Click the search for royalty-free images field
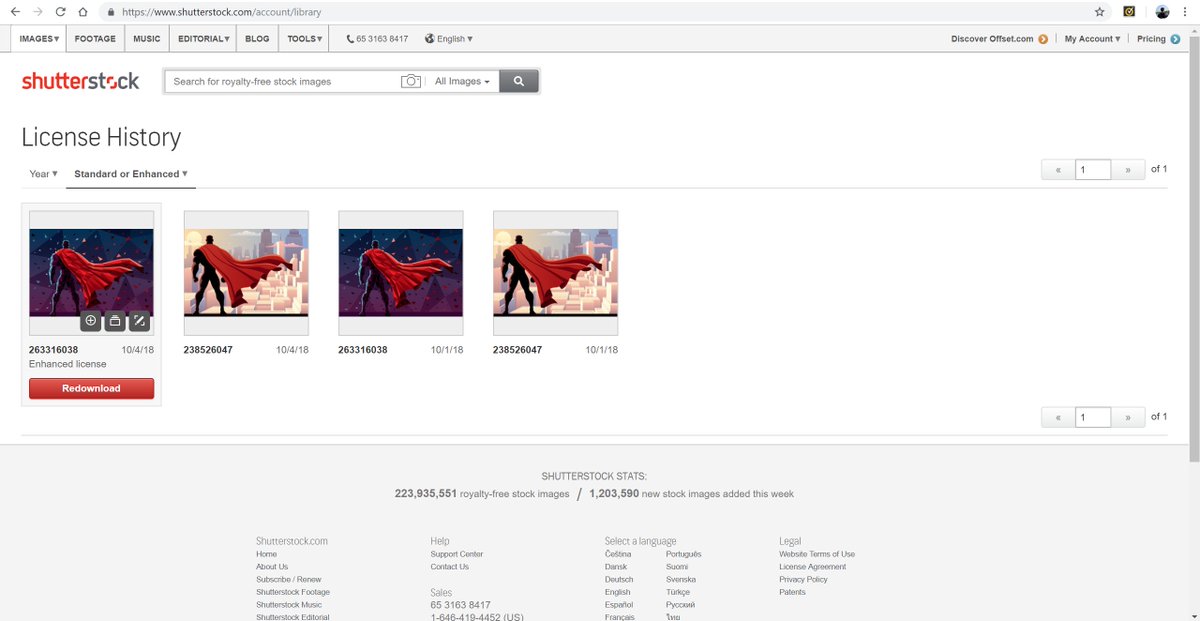Viewport: 1200px width, 621px height. 282,81
